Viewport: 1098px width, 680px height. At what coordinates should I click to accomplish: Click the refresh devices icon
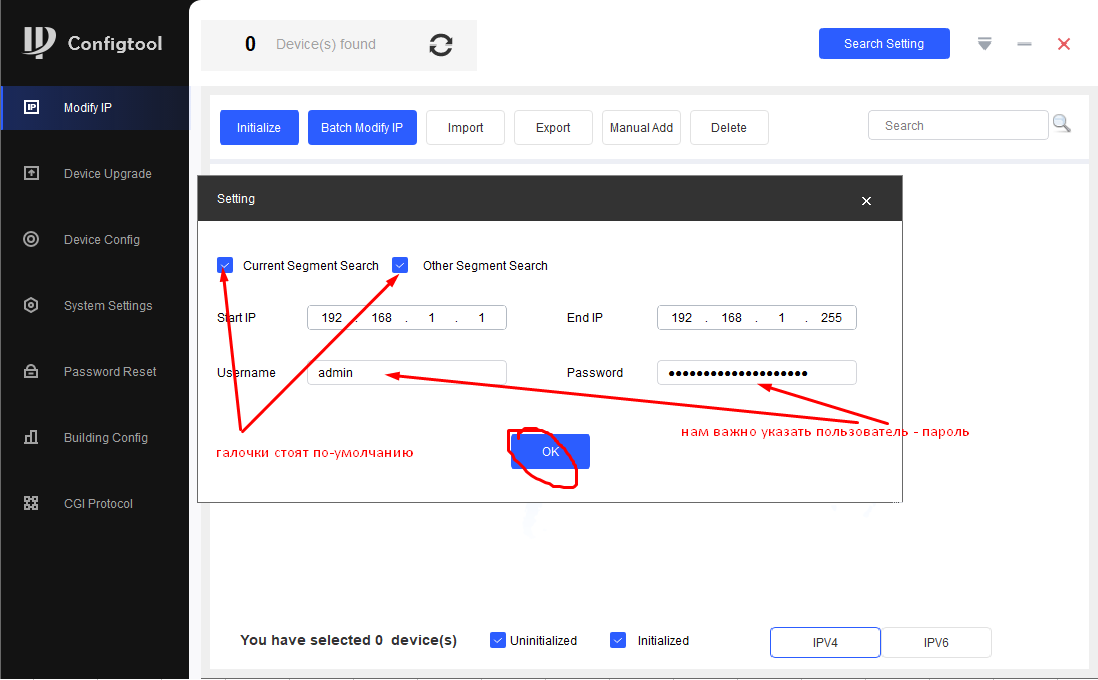point(440,45)
